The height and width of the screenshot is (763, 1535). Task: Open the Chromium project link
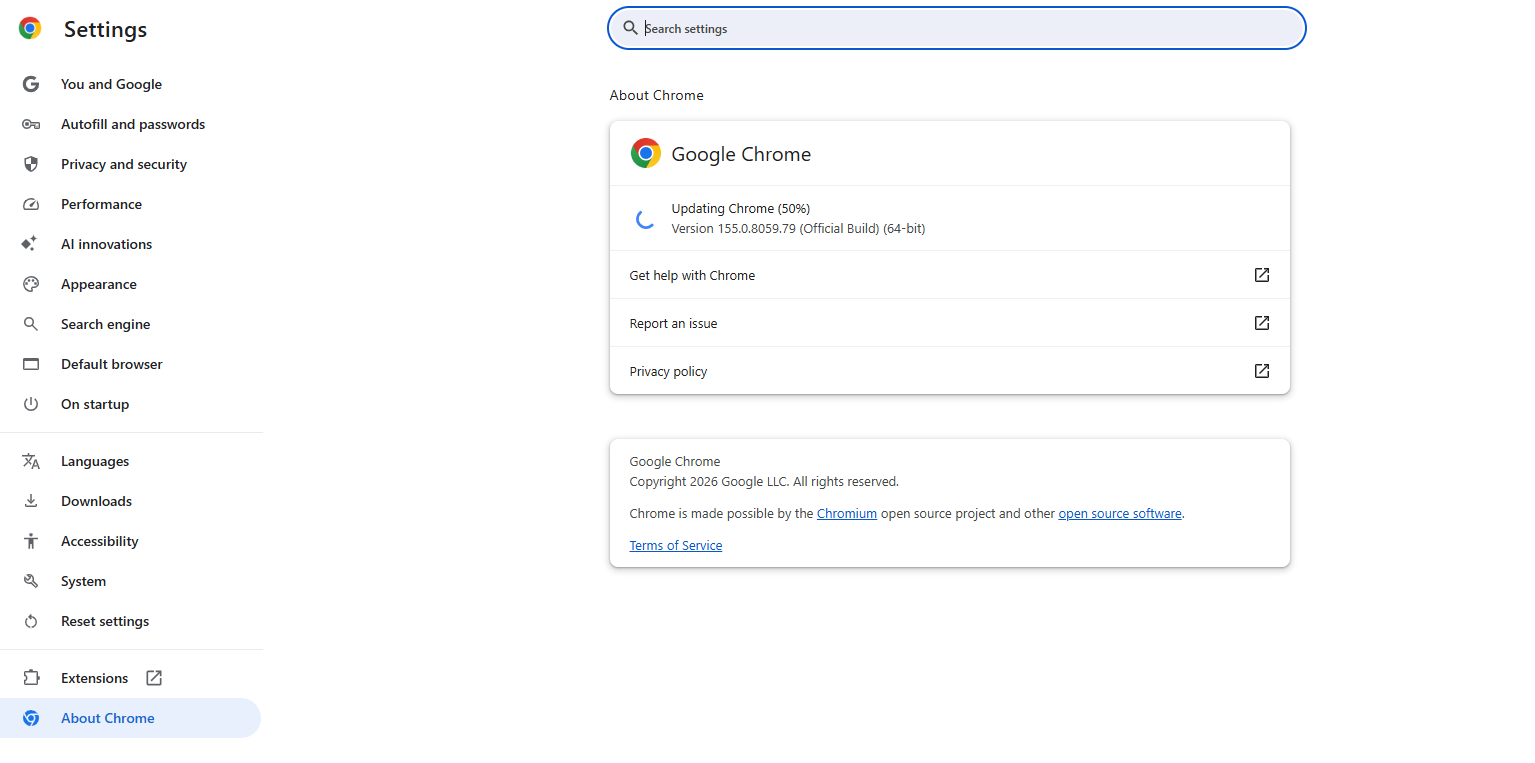[x=847, y=513]
